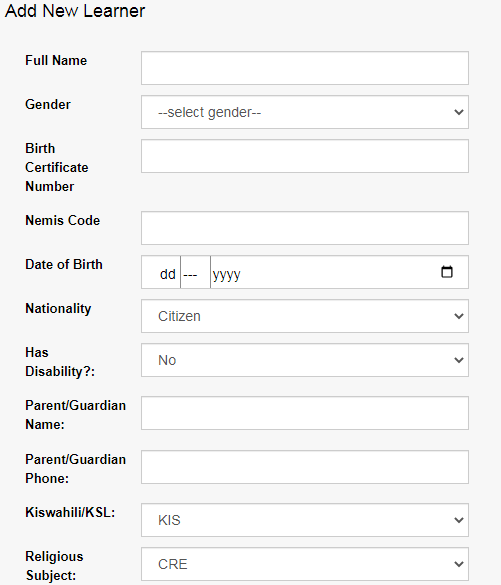Click the chevron arrow on Religious Subject dropdown
This screenshot has height=585, width=501.
pyautogui.click(x=459, y=564)
